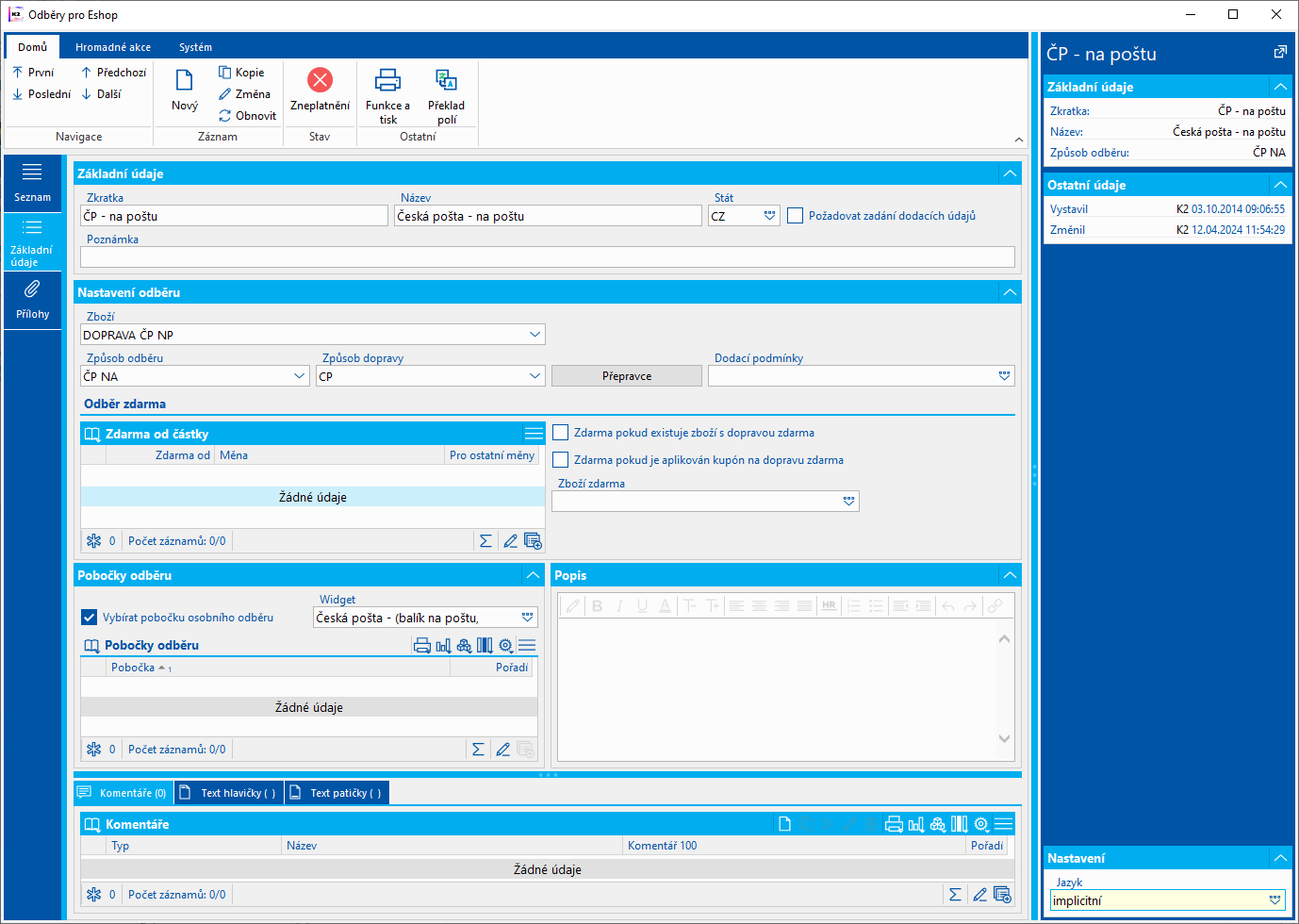Open the Systém ribbon tab

coord(195,47)
